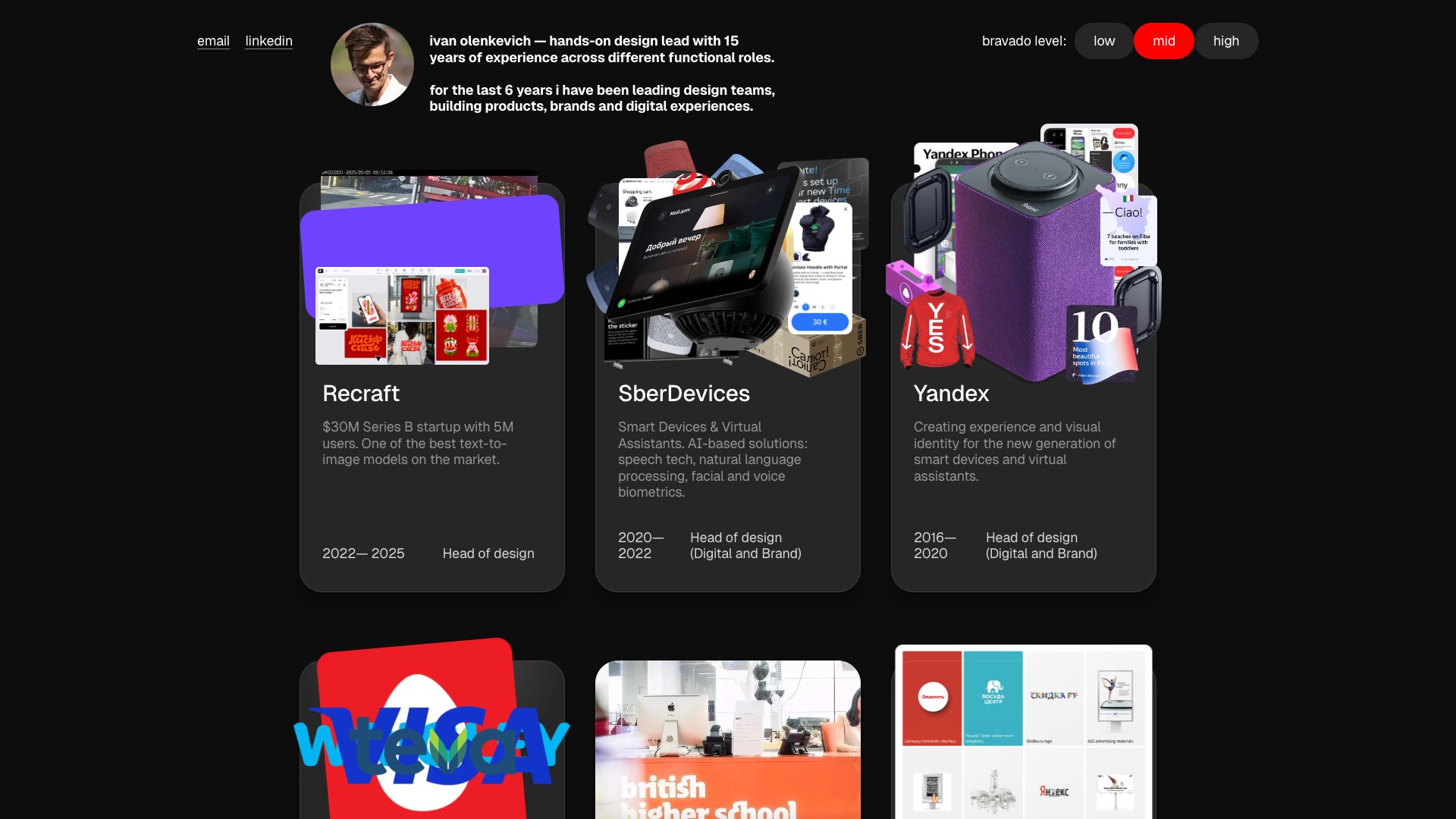Click 'ivan olenkevich — hands-on design lead' headline
1456x819 pixels.
pyautogui.click(x=602, y=49)
